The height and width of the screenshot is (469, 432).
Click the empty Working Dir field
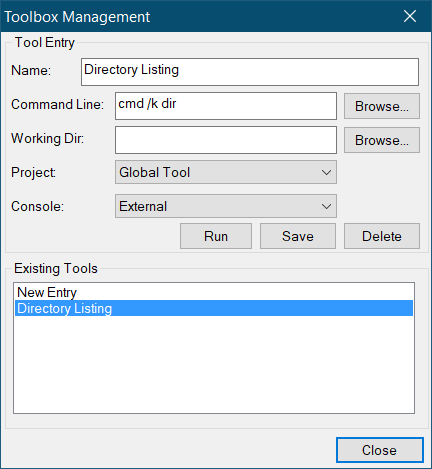(226, 140)
